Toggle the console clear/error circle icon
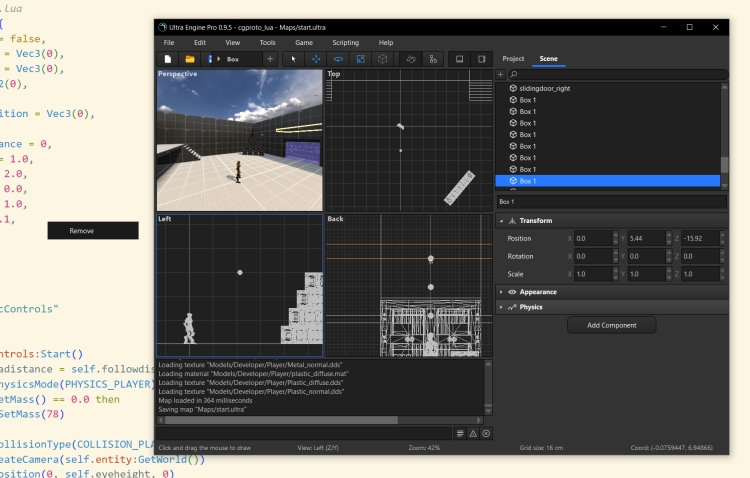750x478 pixels. 486,433
